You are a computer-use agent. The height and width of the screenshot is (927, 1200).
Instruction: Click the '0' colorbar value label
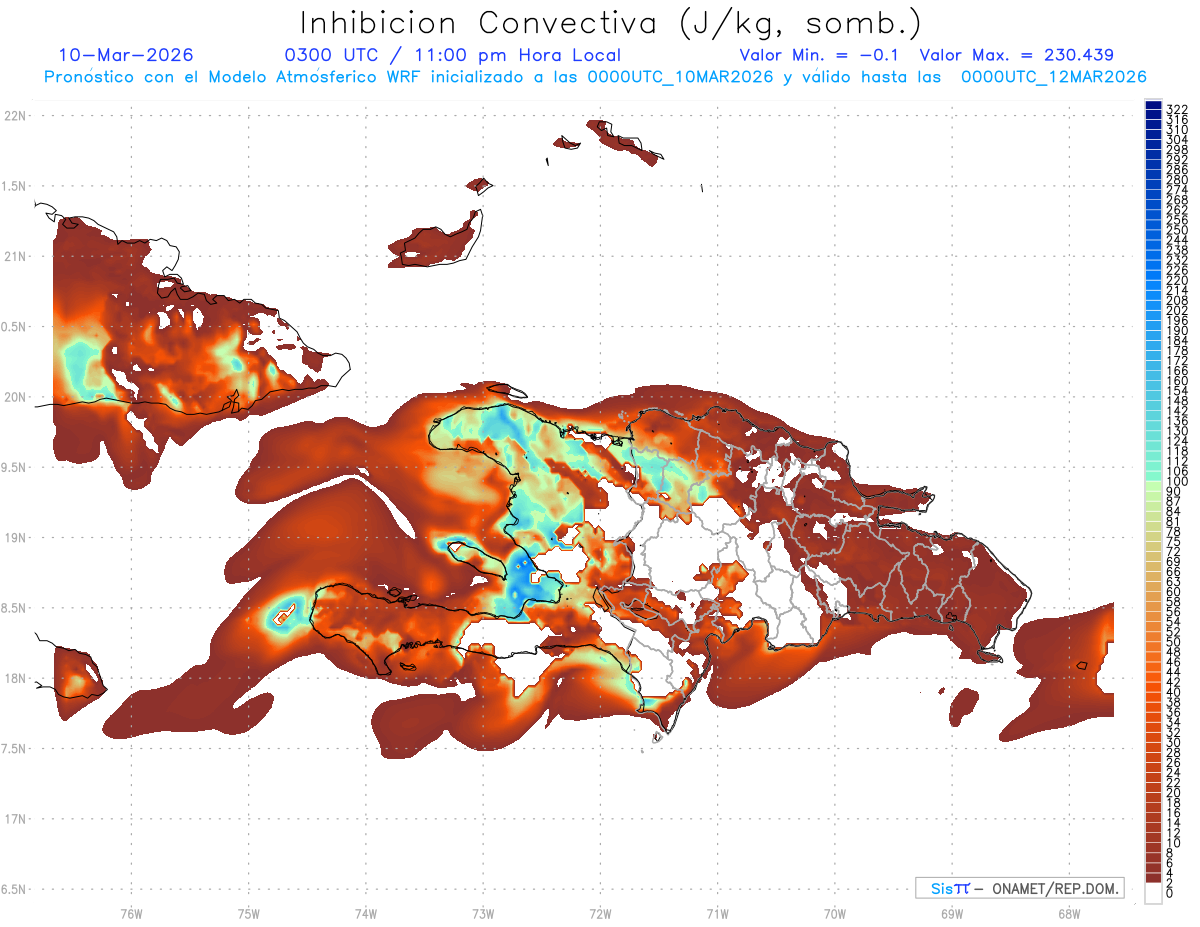click(1169, 893)
